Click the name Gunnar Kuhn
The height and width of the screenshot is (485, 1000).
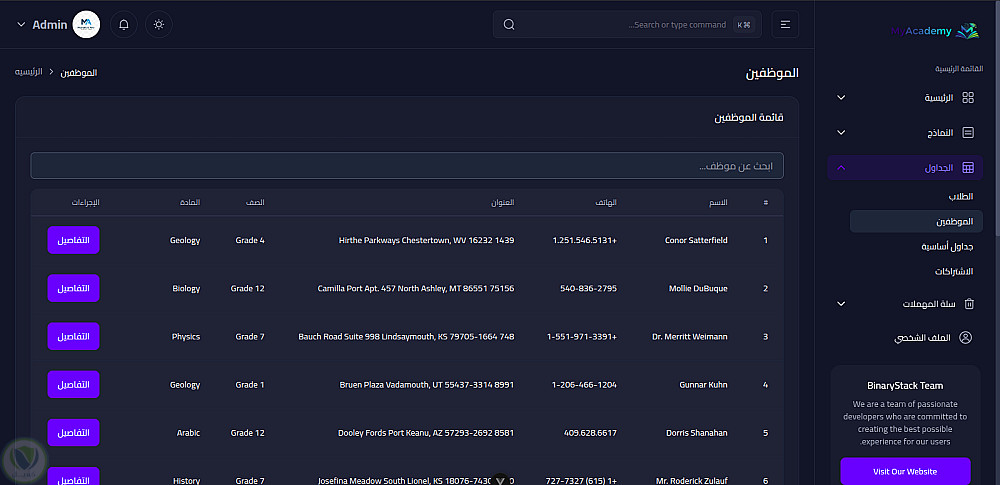(x=703, y=385)
